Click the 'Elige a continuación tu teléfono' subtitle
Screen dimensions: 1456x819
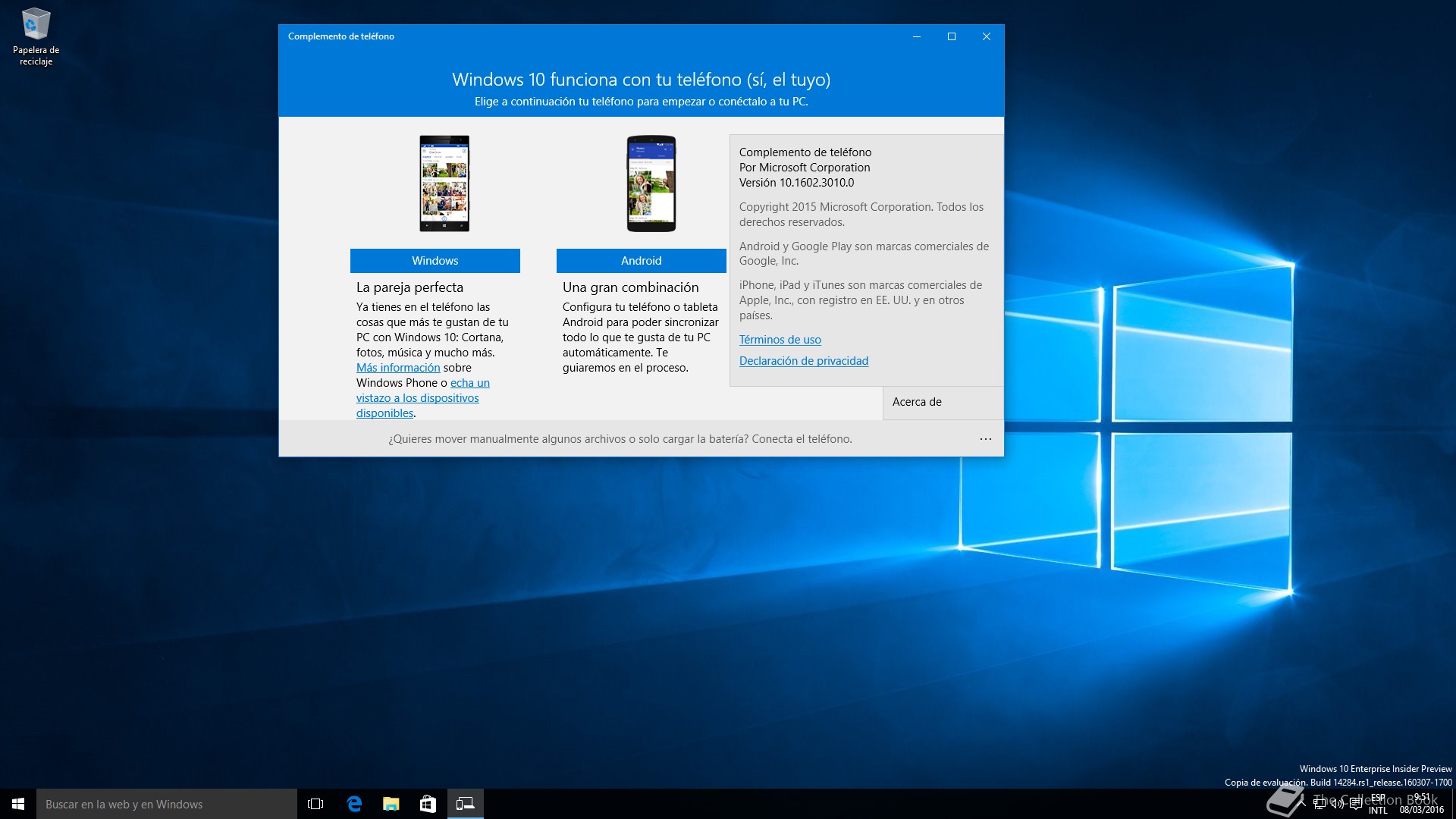coord(642,102)
